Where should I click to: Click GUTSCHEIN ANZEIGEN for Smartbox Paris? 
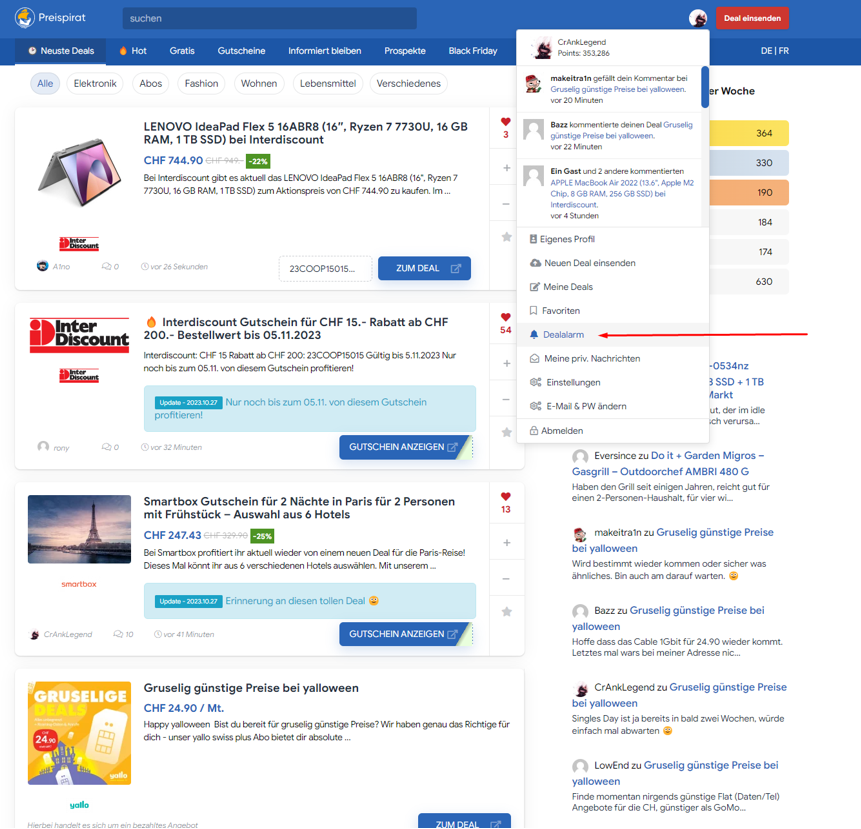coord(406,634)
